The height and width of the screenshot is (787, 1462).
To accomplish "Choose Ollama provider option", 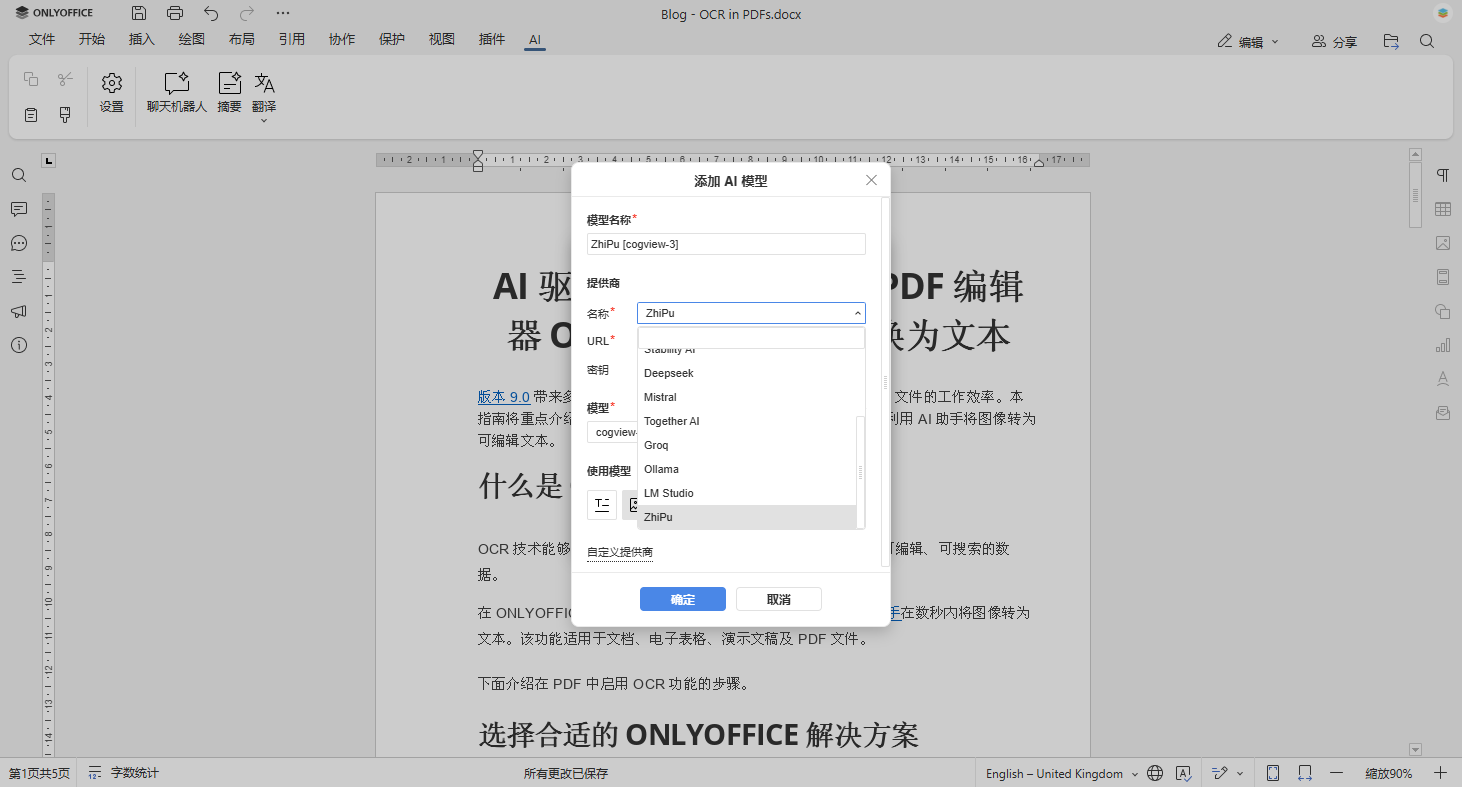I will click(x=747, y=469).
